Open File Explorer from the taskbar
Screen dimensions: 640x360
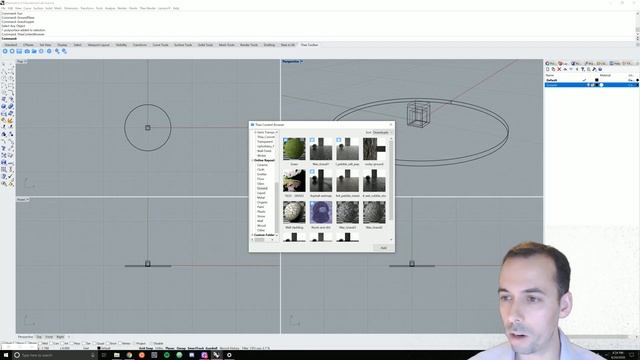(x=116, y=355)
